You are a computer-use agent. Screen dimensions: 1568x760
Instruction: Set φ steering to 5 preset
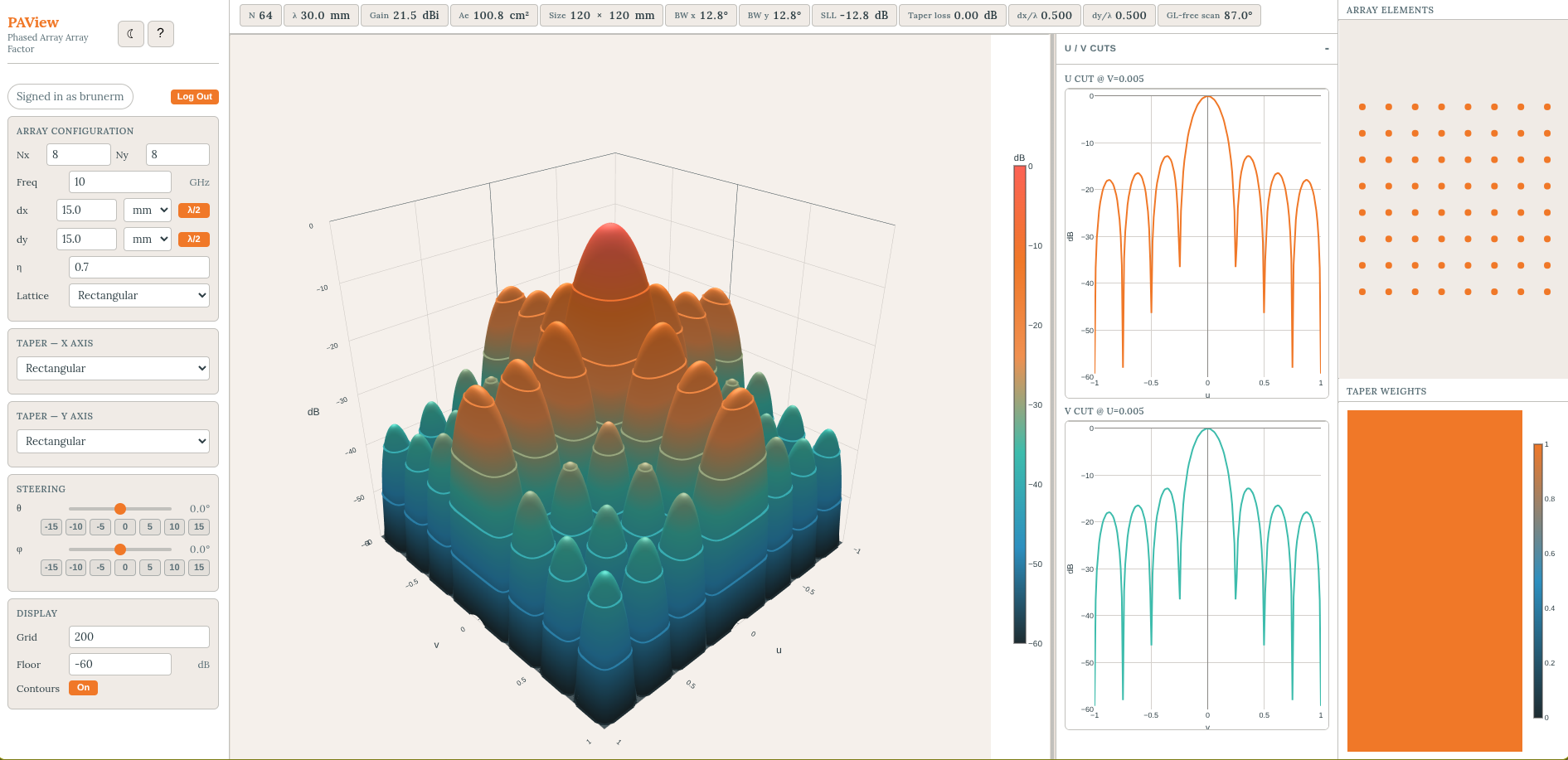[x=150, y=568]
